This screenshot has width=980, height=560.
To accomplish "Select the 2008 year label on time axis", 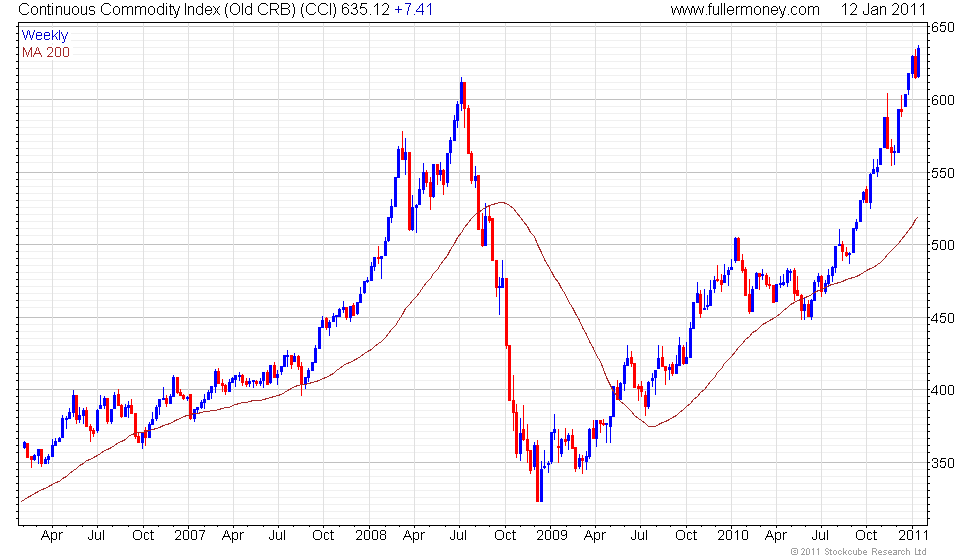I will click(371, 536).
